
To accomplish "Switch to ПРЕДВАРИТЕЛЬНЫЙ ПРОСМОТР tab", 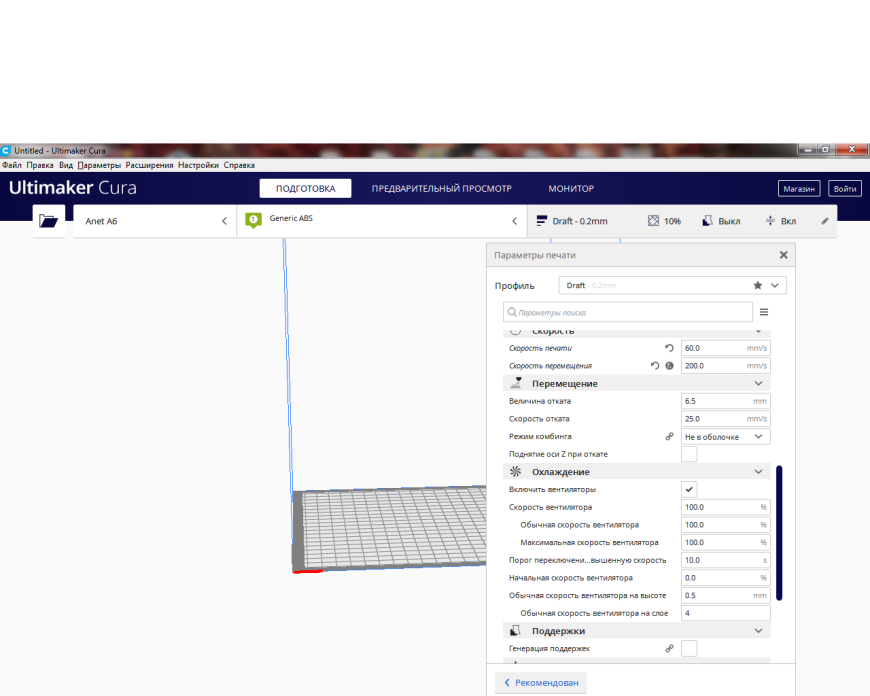I will point(442,189).
